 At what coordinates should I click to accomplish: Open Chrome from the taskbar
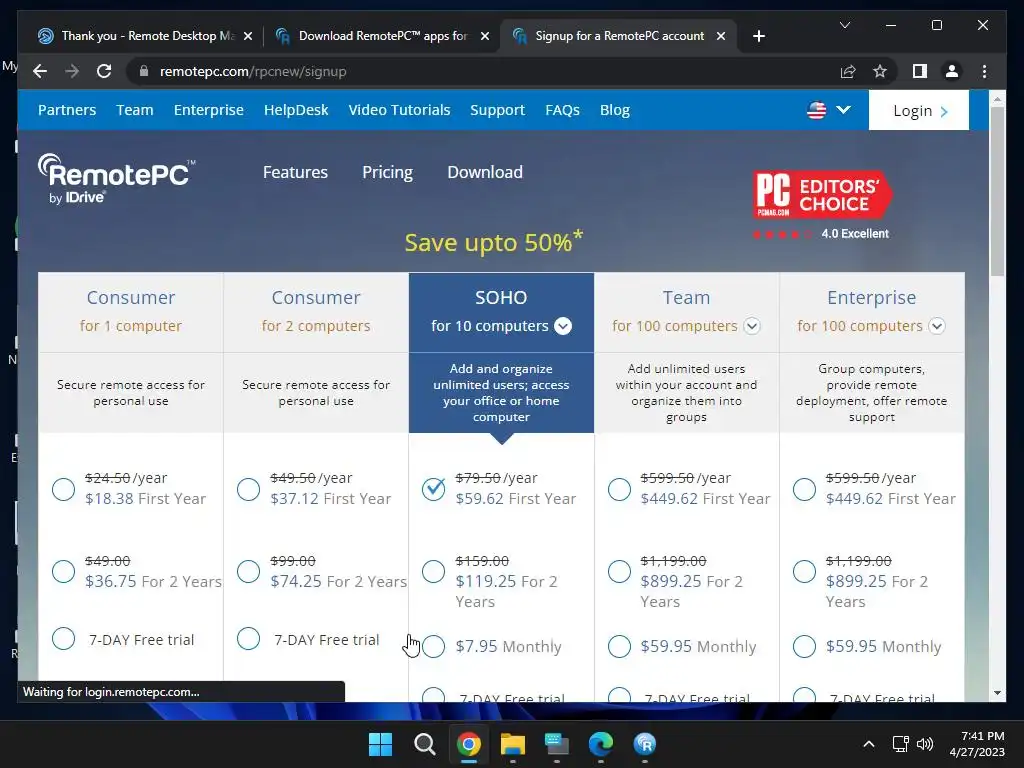click(468, 744)
